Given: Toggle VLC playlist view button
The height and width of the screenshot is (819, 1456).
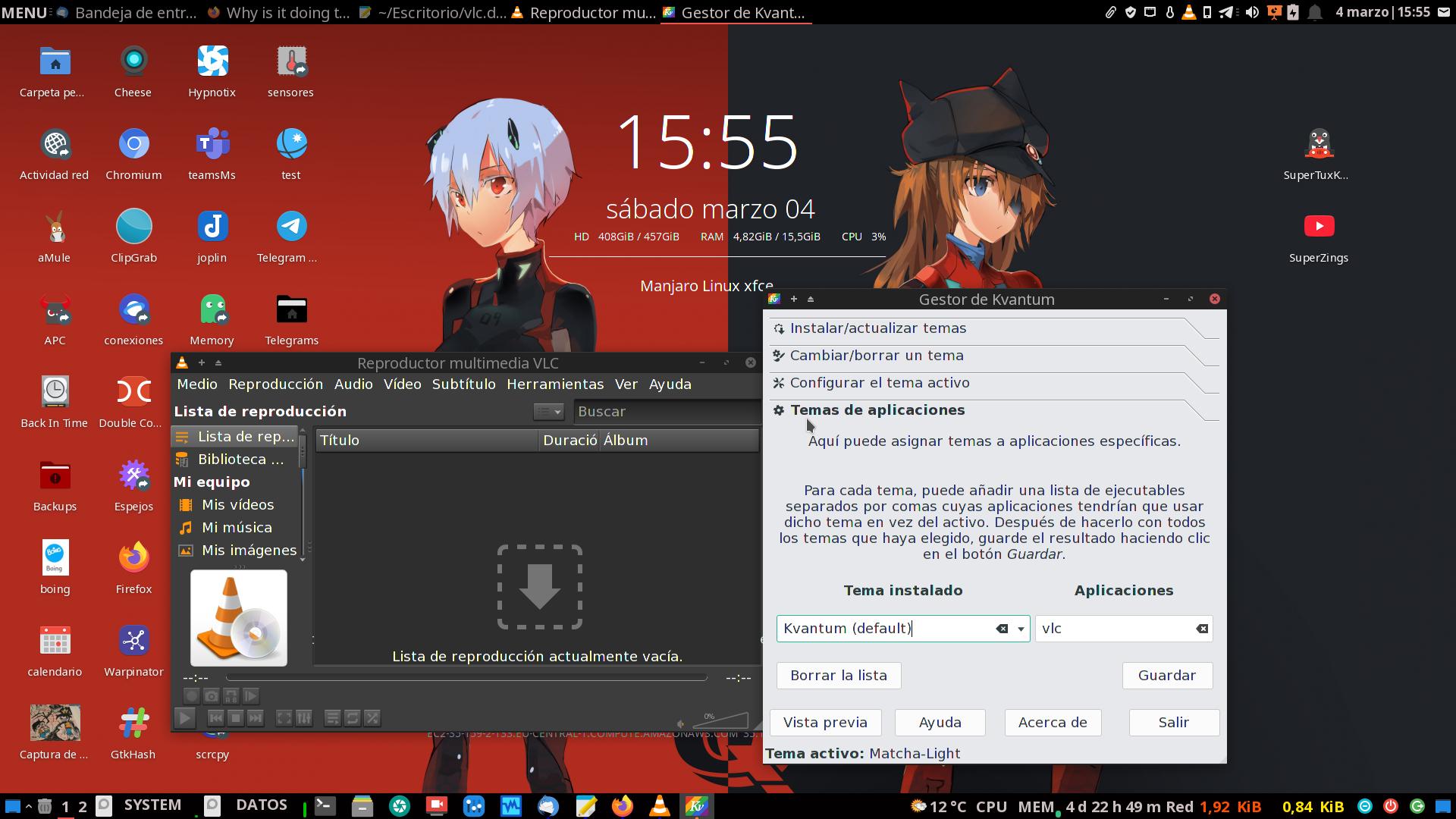Looking at the screenshot, I should (x=332, y=718).
